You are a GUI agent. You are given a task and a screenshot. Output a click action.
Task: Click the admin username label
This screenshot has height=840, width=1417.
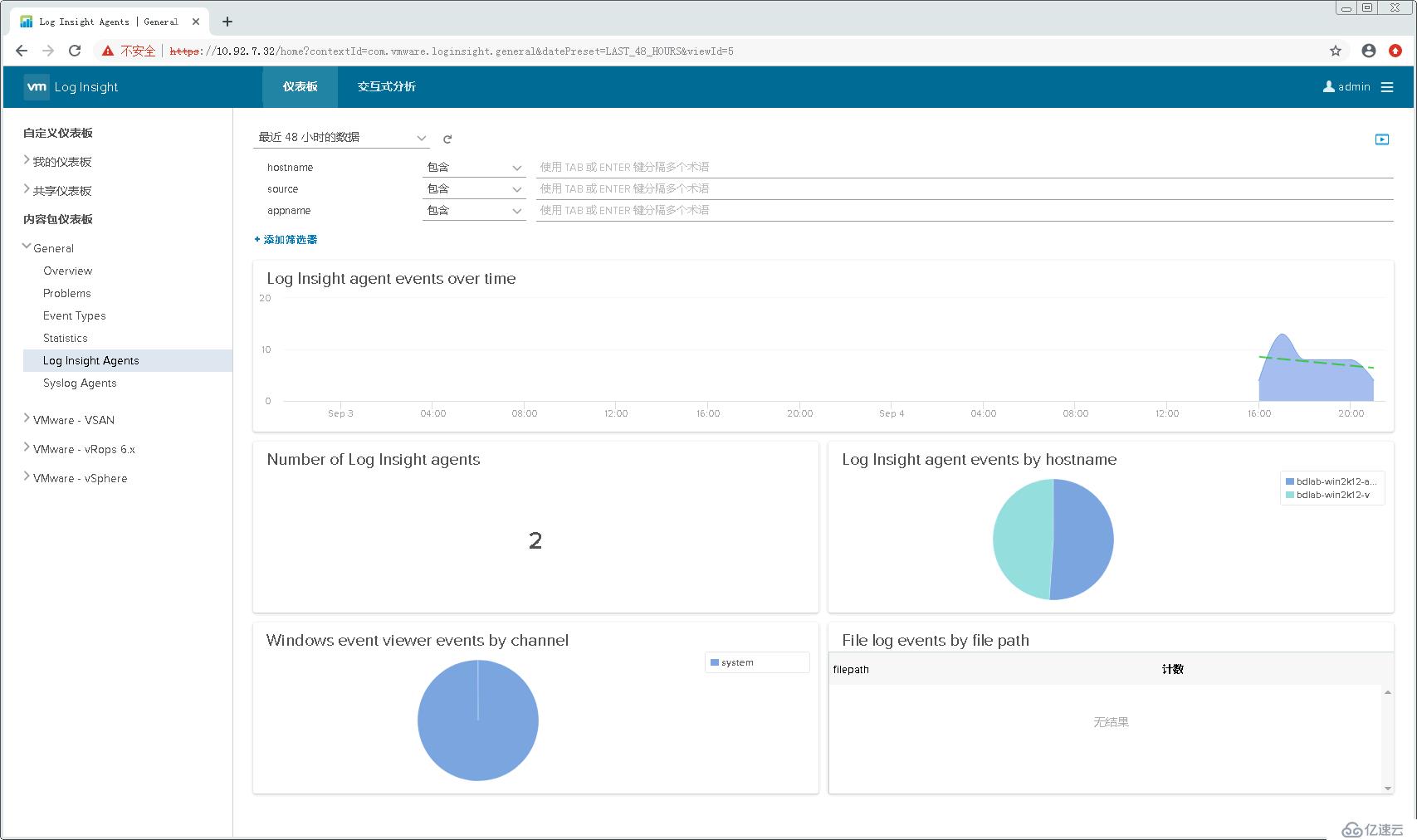1354,86
